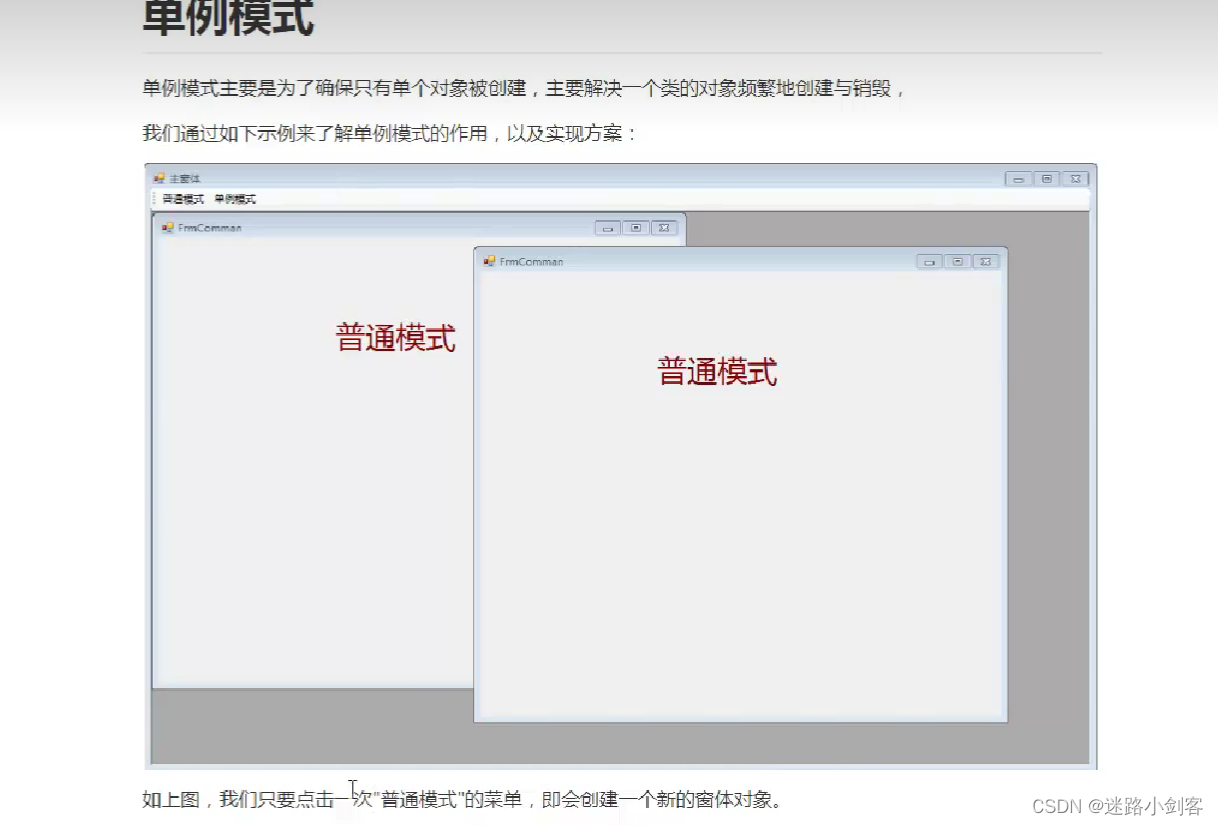
Task: Click the close icon on back FrmComman window
Action: coord(664,228)
